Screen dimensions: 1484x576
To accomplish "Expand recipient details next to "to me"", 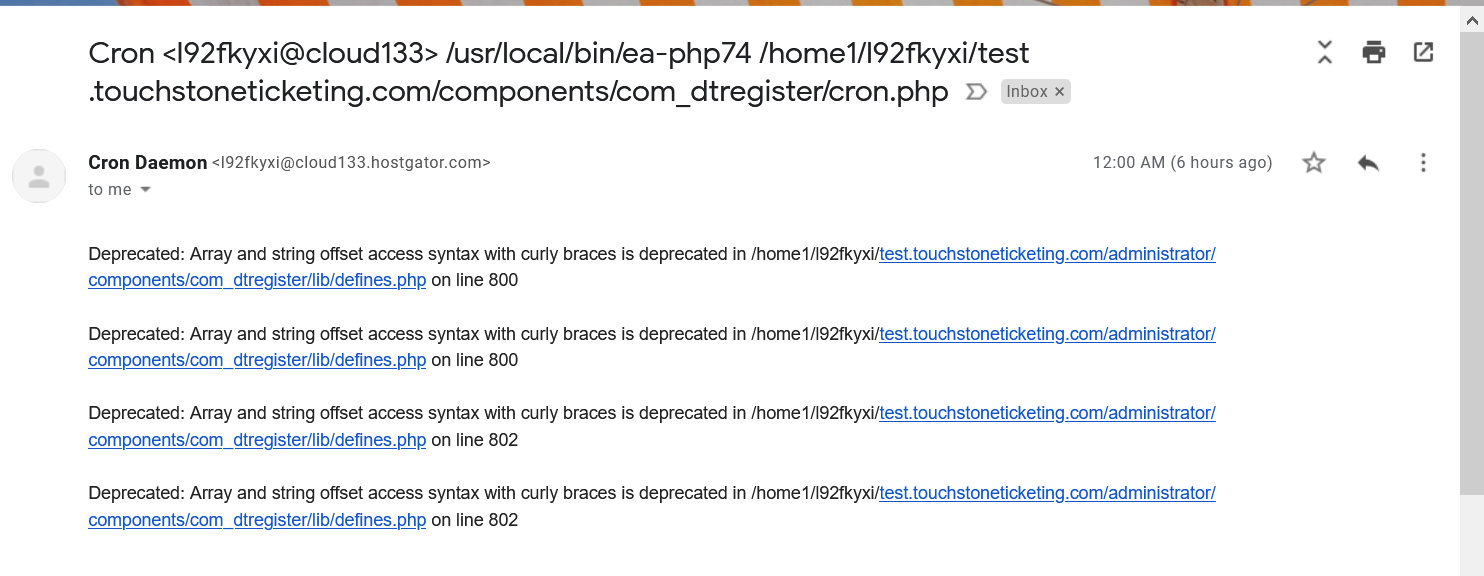I will click(x=145, y=190).
